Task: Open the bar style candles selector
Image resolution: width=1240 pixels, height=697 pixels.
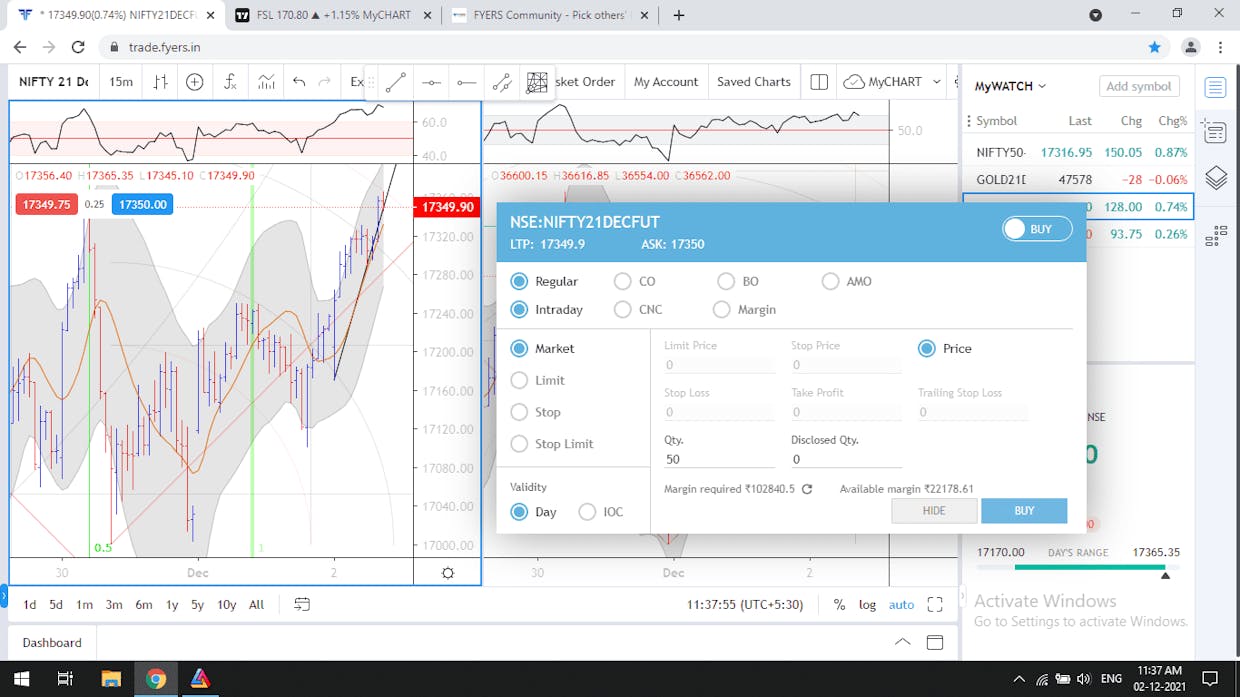Action: click(160, 82)
